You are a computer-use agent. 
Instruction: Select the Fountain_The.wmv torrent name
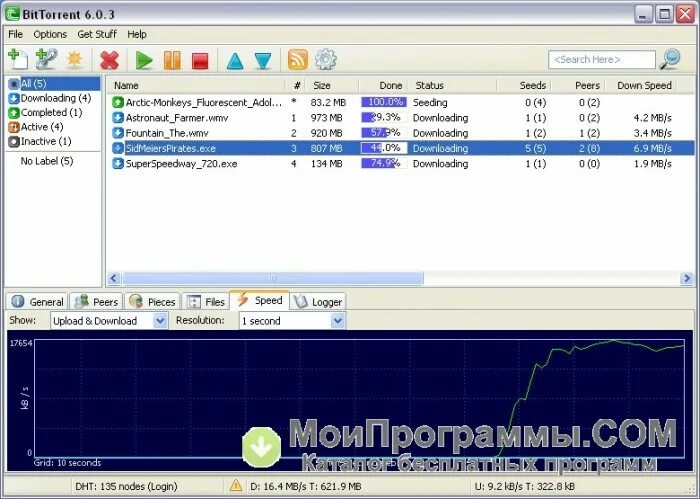(x=167, y=133)
